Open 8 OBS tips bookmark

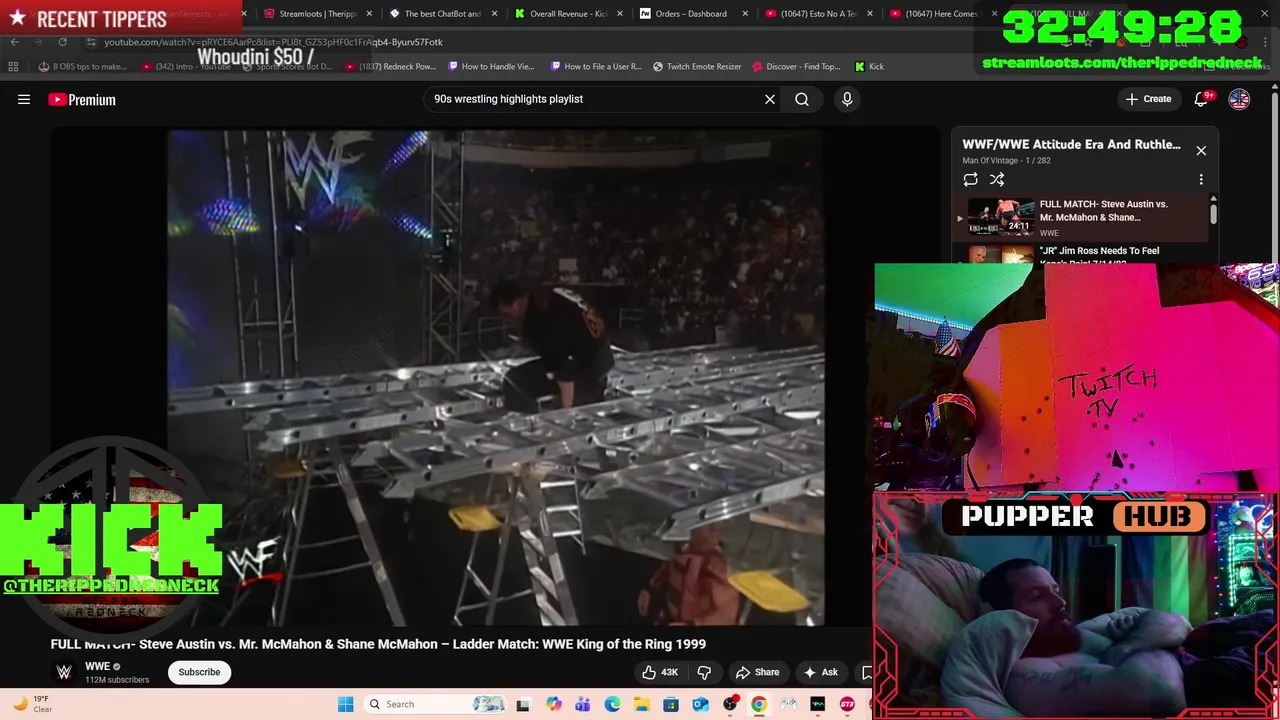click(82, 66)
